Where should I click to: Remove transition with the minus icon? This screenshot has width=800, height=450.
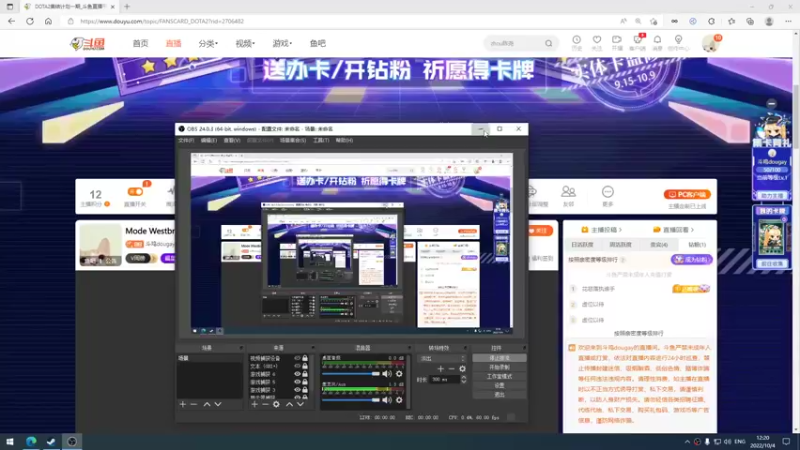pyautogui.click(x=451, y=368)
